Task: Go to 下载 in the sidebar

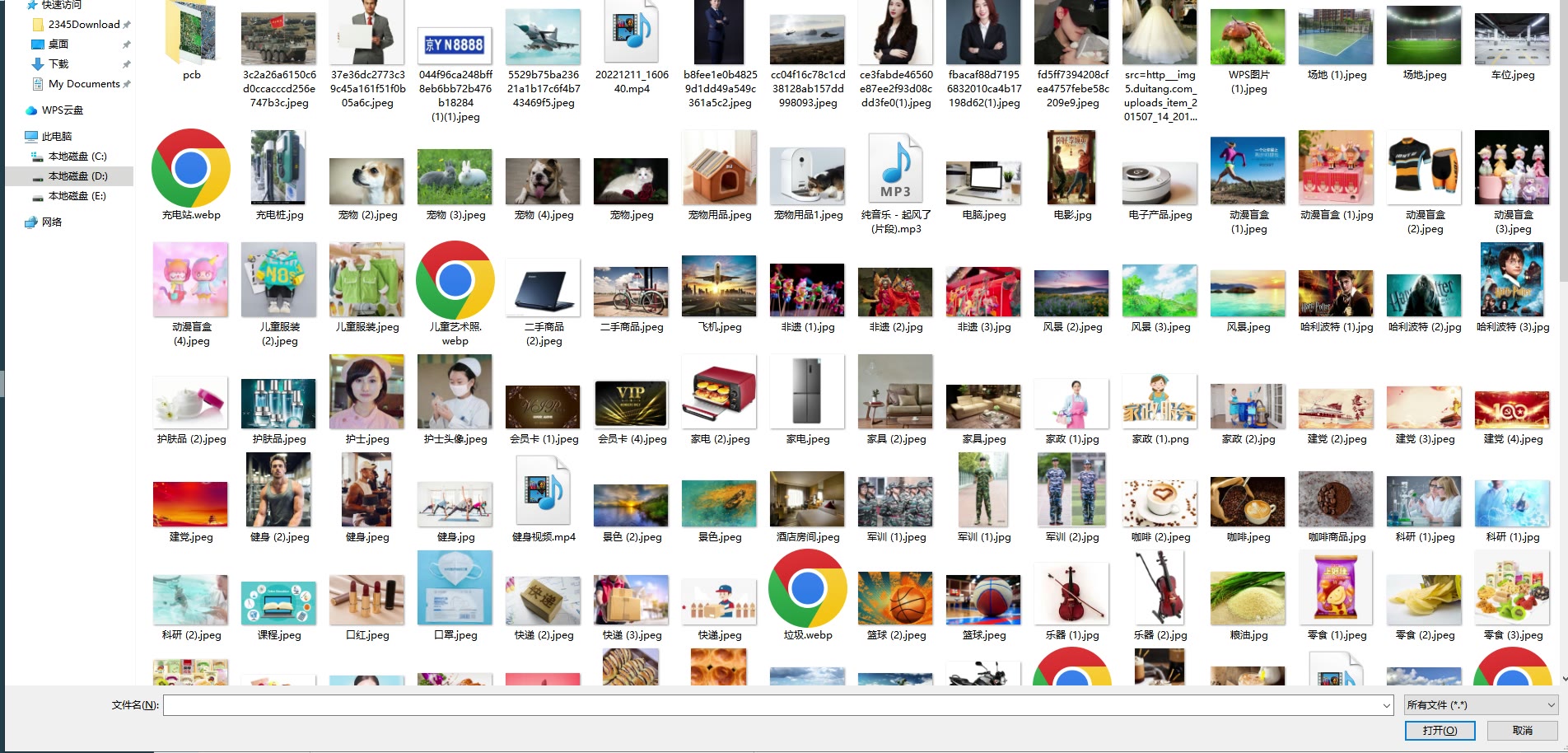Action: click(x=58, y=64)
